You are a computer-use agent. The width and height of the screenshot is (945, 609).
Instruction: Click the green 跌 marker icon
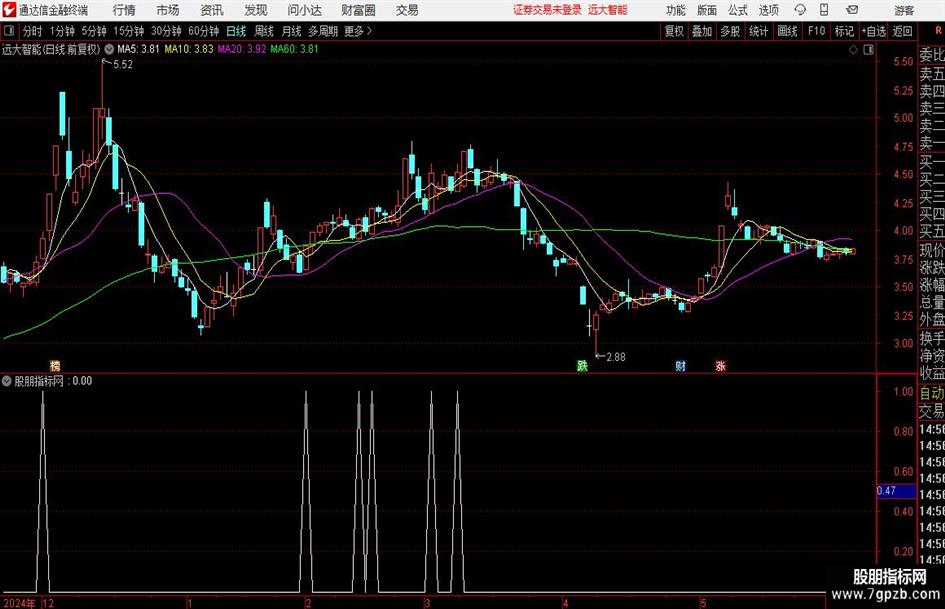582,365
